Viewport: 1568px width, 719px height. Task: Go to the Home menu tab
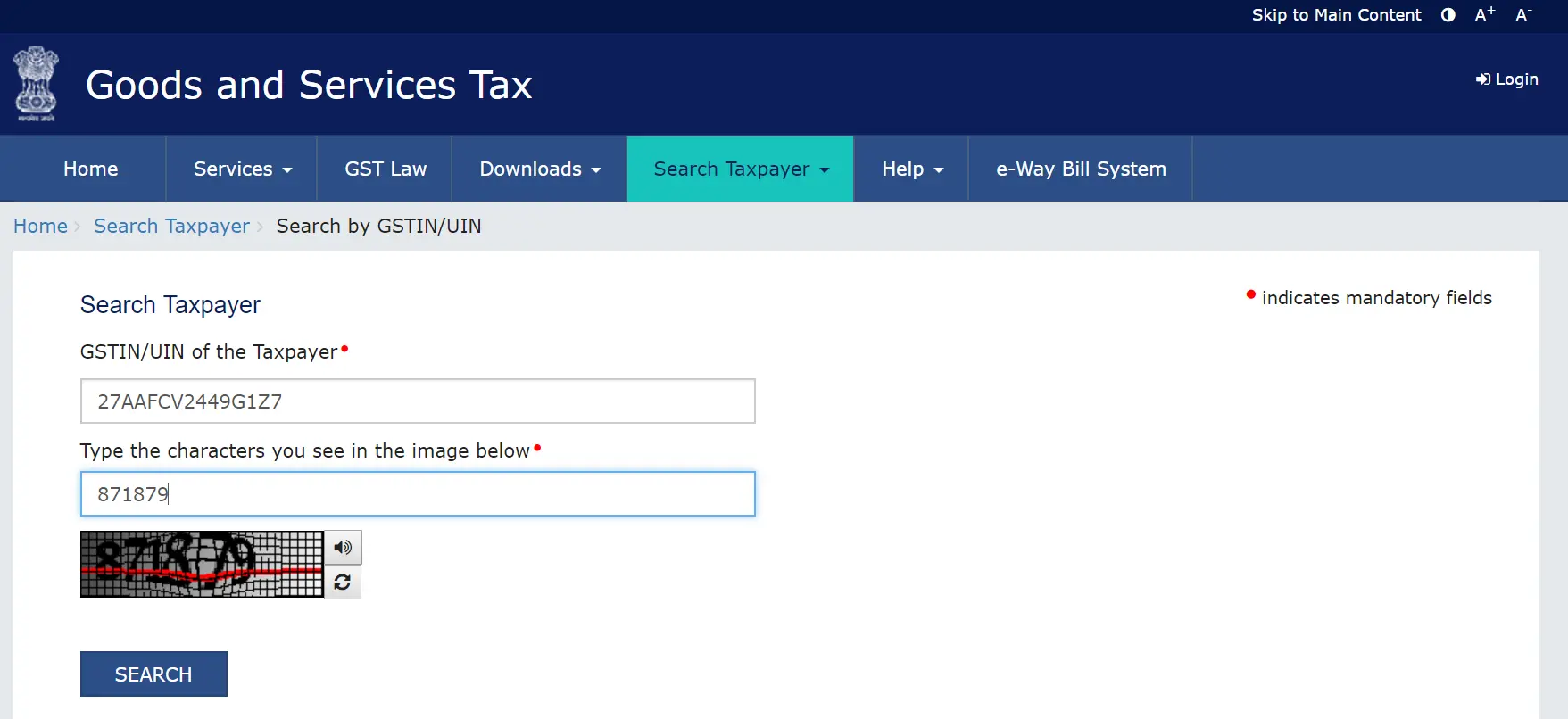click(90, 169)
